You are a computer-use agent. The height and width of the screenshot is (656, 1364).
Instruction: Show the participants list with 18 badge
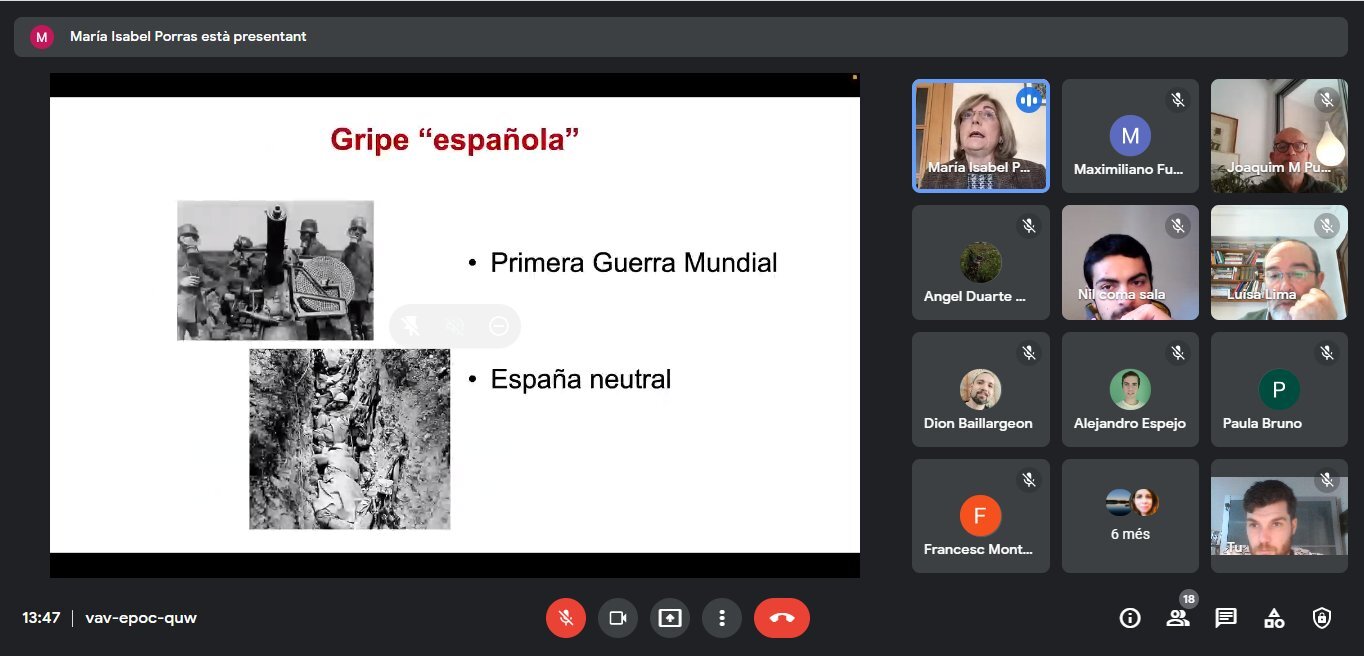(1178, 618)
